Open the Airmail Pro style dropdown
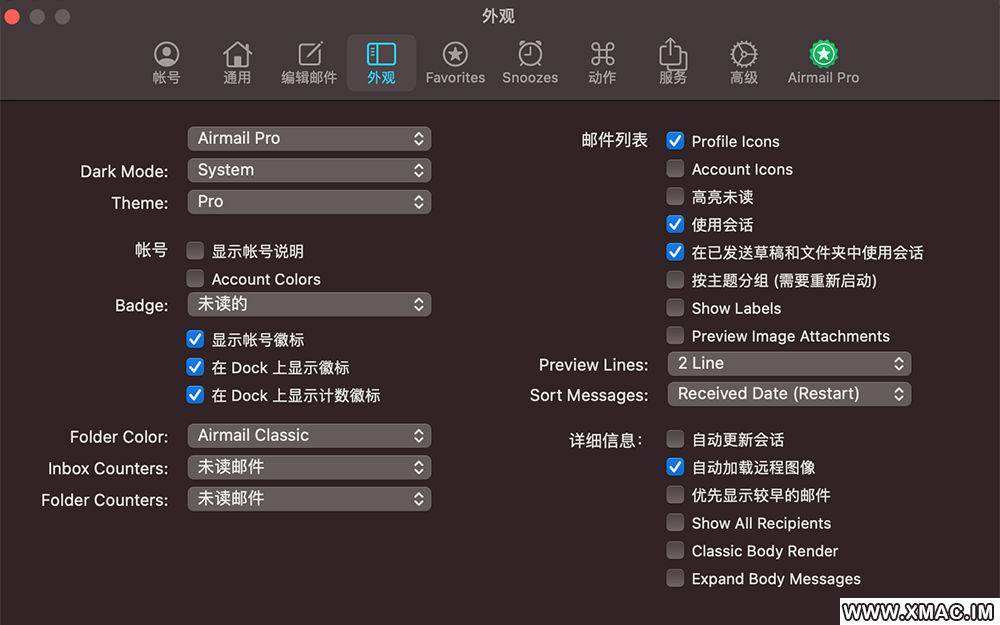 click(x=309, y=138)
